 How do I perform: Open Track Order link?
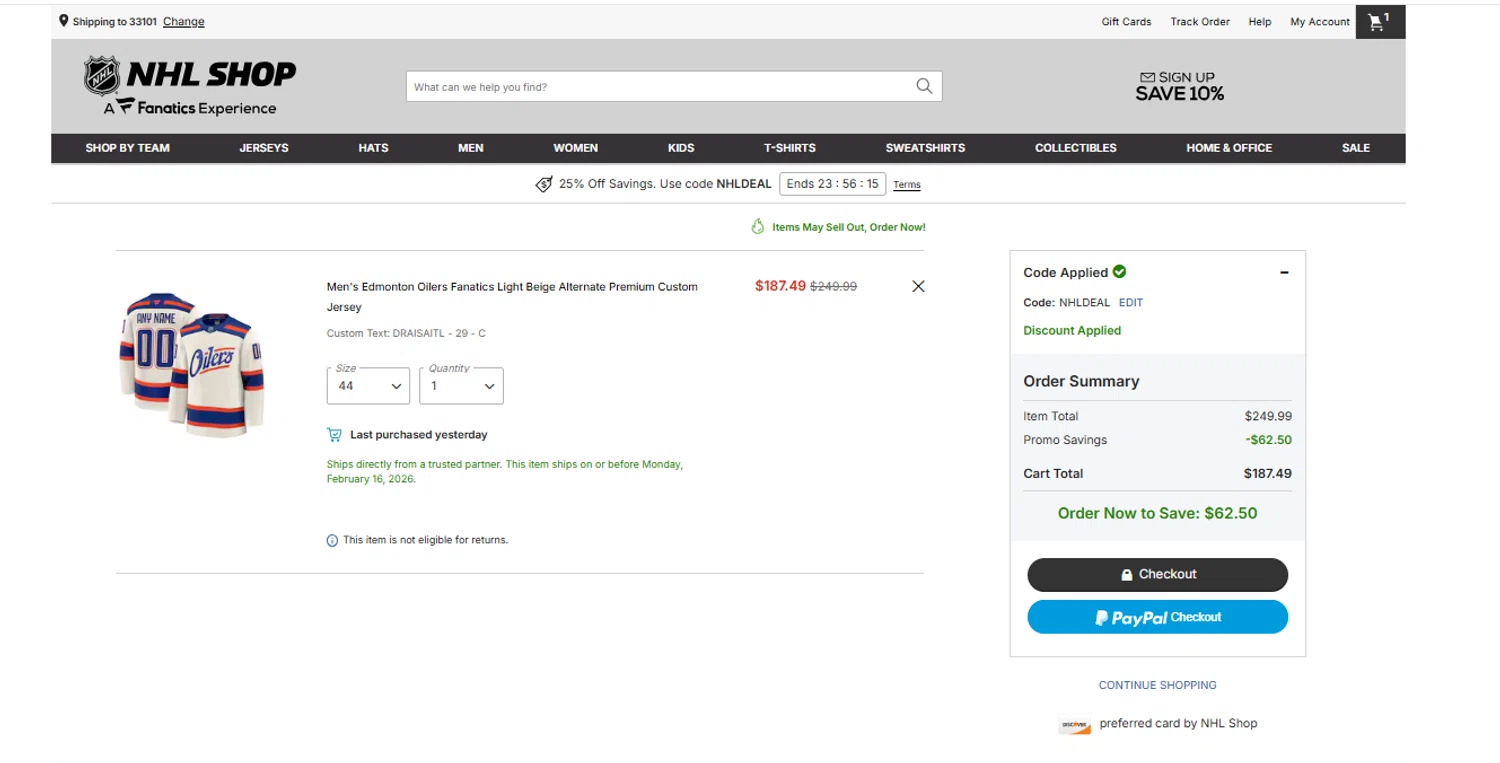tap(1200, 21)
